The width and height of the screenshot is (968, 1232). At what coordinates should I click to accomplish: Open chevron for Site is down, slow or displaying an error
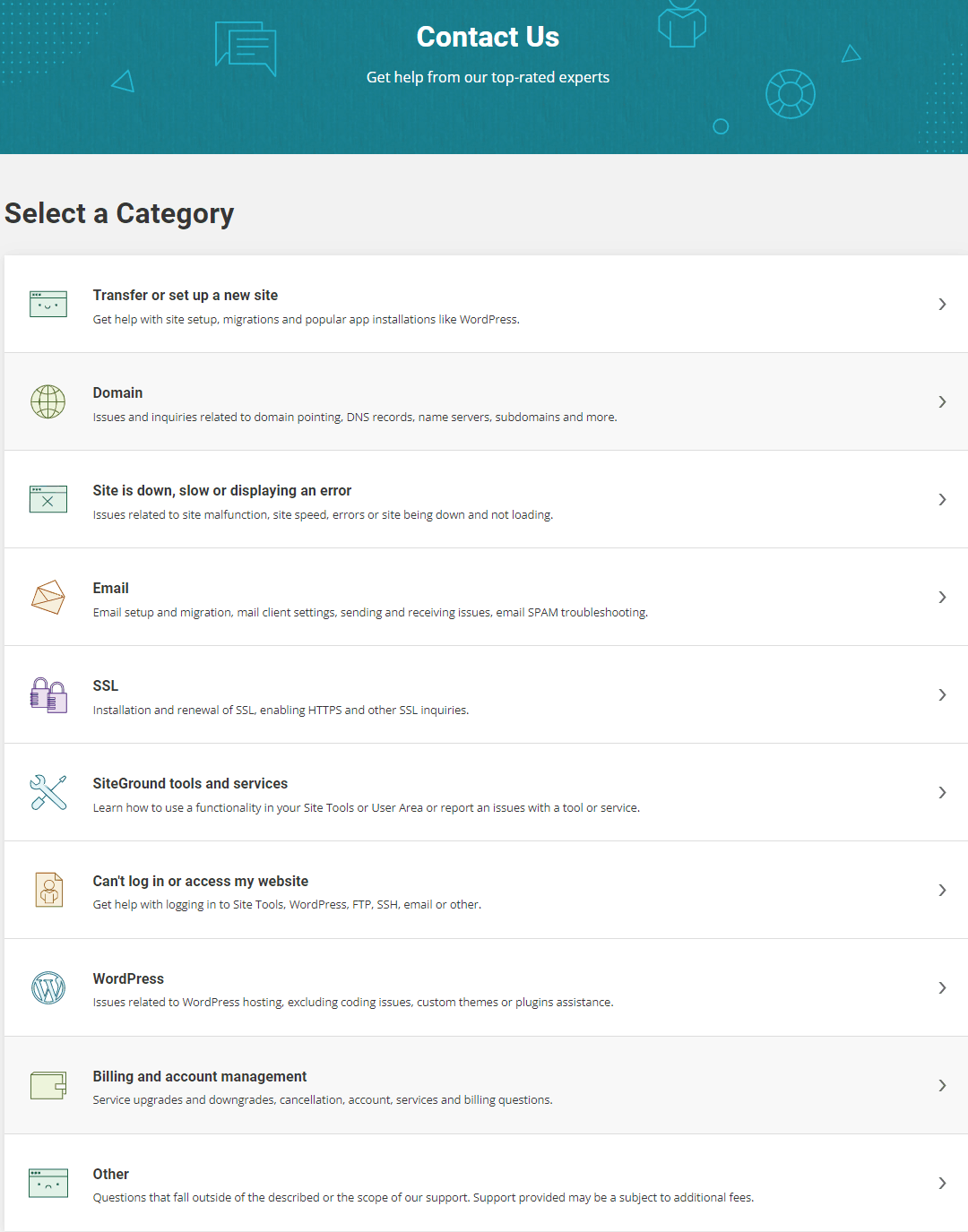point(942,499)
